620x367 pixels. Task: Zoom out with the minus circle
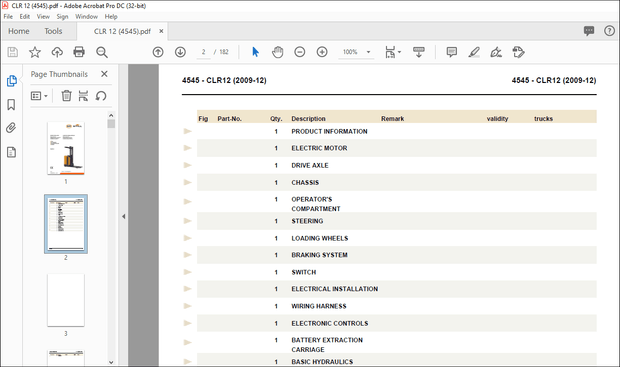tap(300, 52)
